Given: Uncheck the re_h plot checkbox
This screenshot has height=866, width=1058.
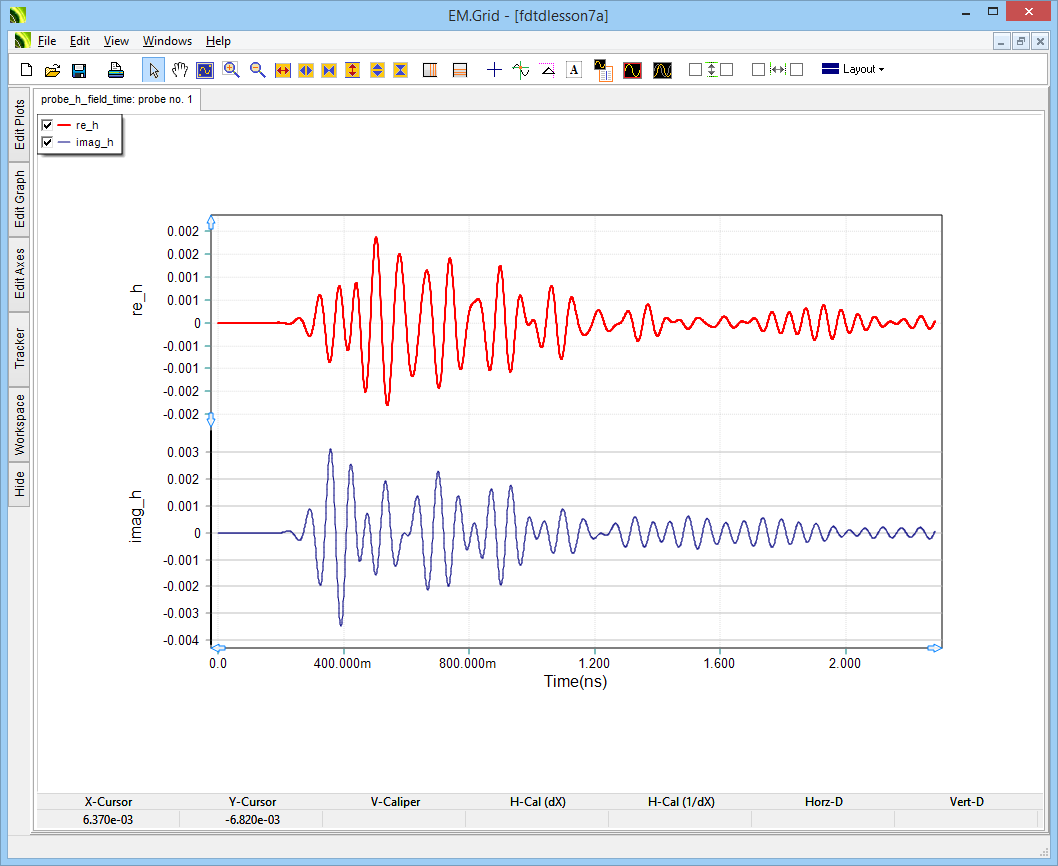Looking at the screenshot, I should [47, 125].
